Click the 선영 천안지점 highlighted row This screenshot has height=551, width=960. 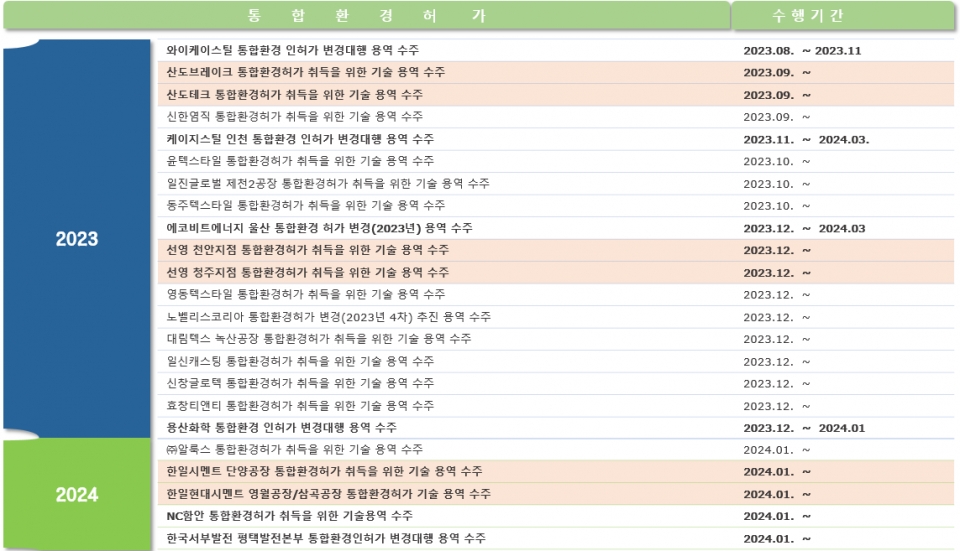[x=308, y=250]
